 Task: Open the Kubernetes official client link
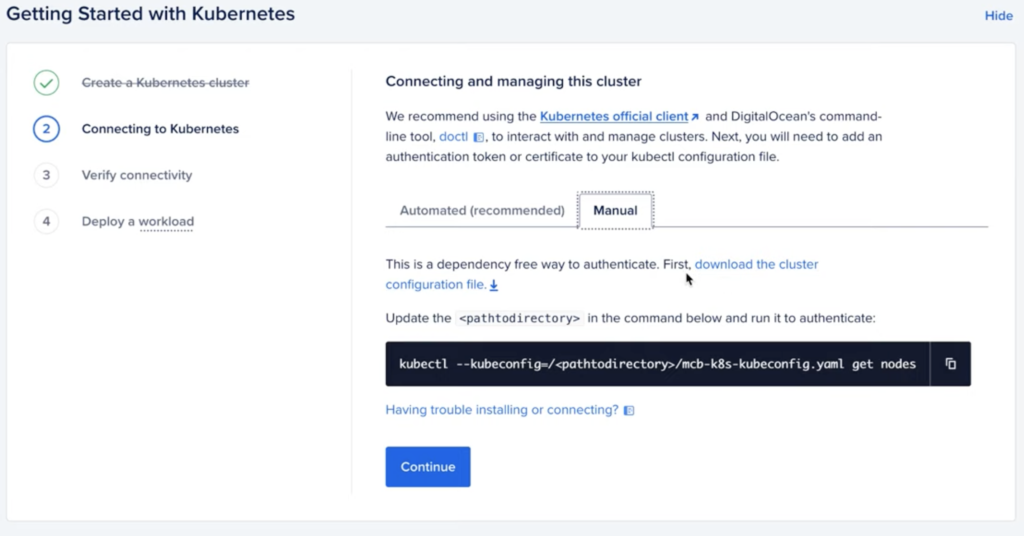coord(614,116)
